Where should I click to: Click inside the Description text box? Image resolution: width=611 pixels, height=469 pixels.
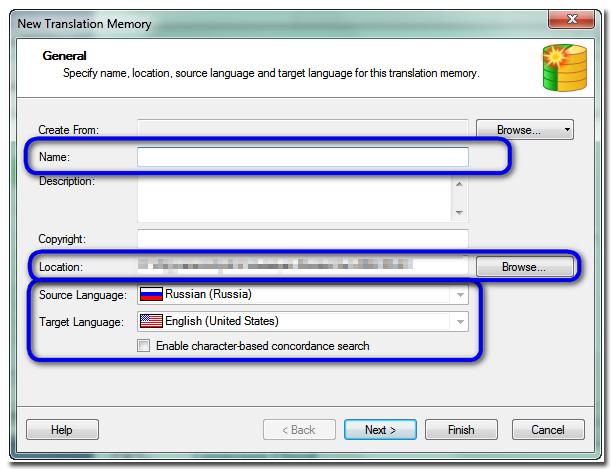(x=294, y=198)
